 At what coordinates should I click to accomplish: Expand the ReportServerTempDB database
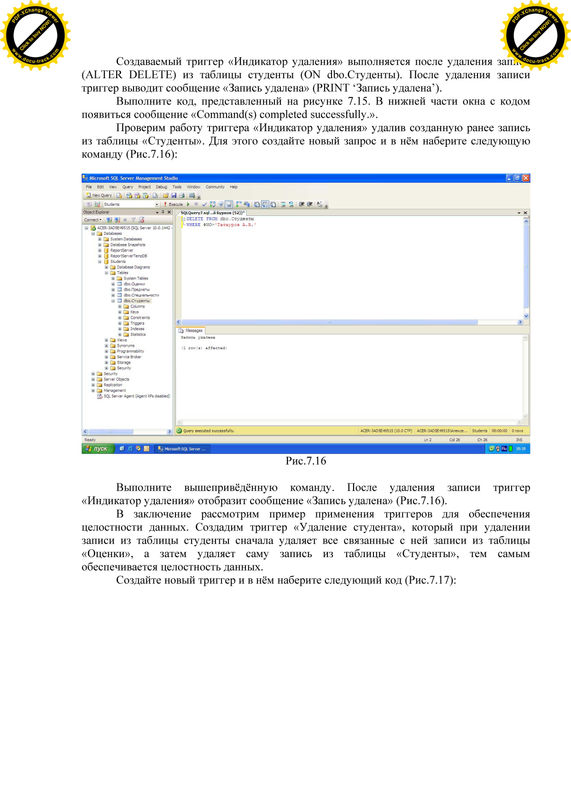pos(100,256)
